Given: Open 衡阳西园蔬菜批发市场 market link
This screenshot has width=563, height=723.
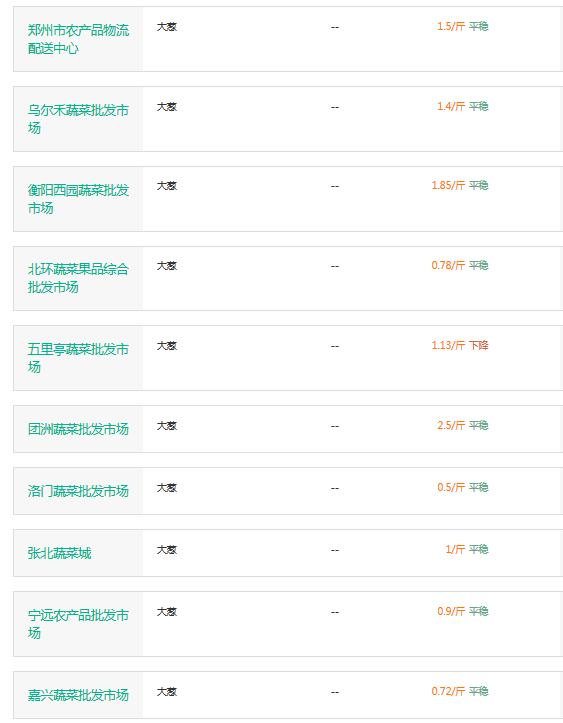Looking at the screenshot, I should click(78, 199).
